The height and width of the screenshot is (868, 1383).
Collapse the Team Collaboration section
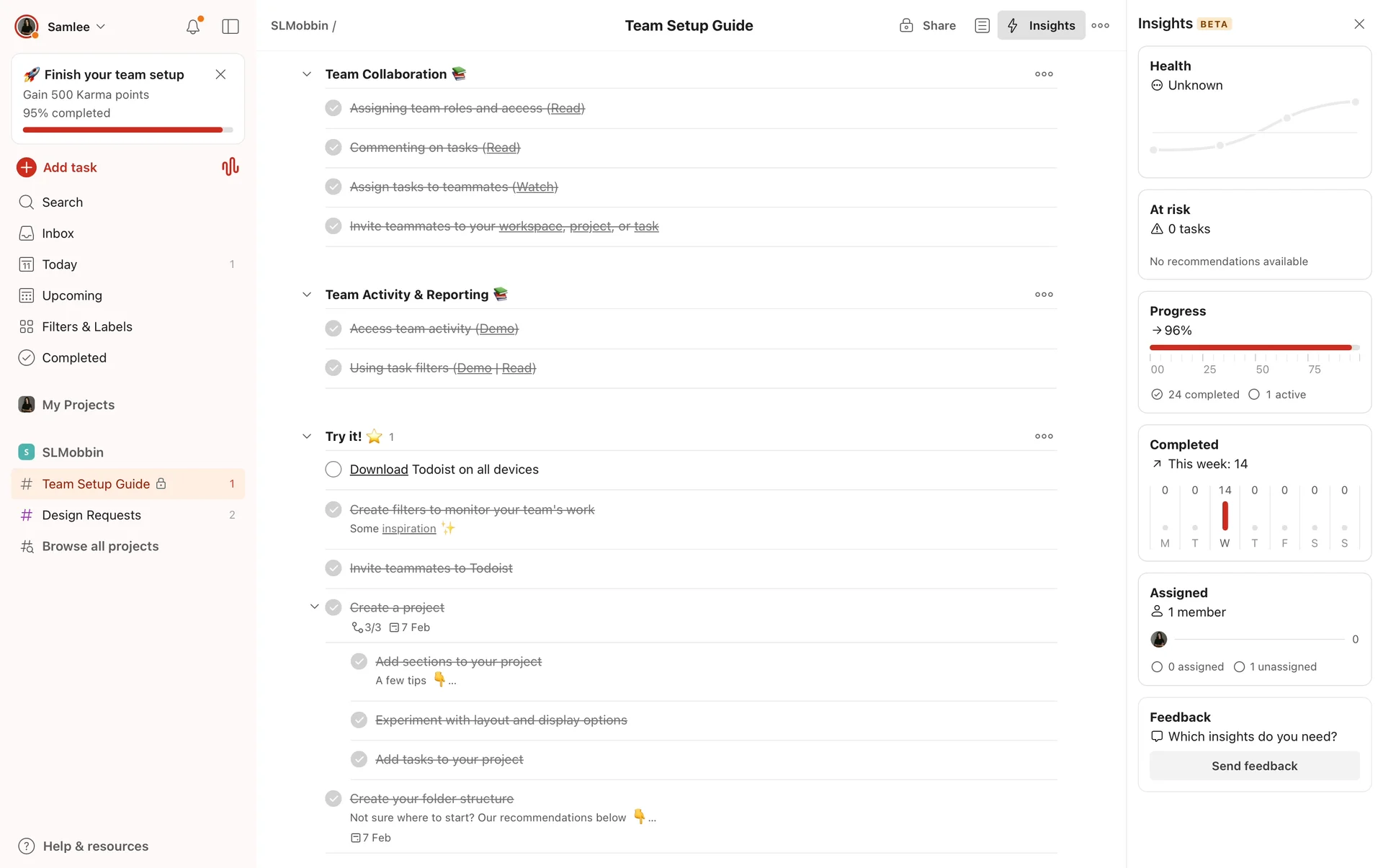pyautogui.click(x=307, y=74)
